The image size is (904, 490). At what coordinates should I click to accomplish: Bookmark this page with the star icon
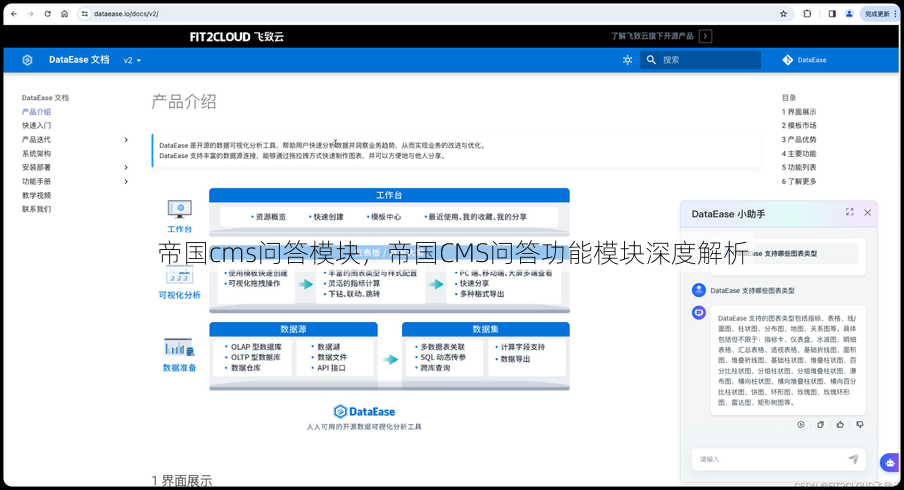point(784,14)
